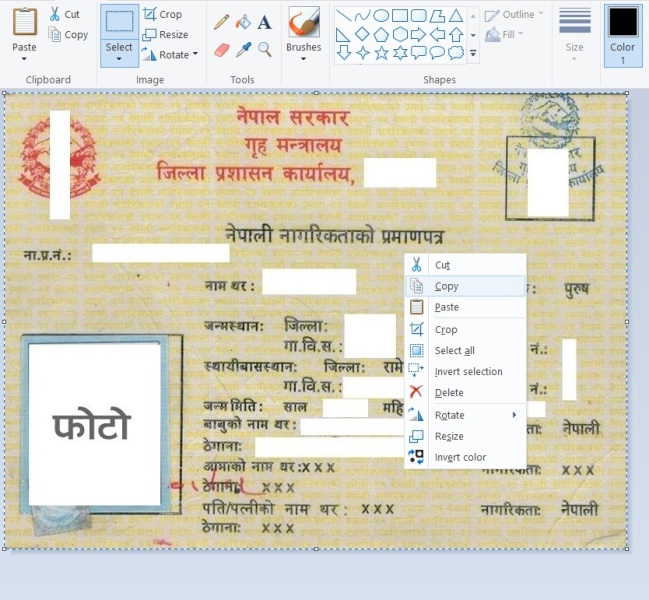The width and height of the screenshot is (649, 600).
Task: Select the Text tool
Action: pos(264,22)
